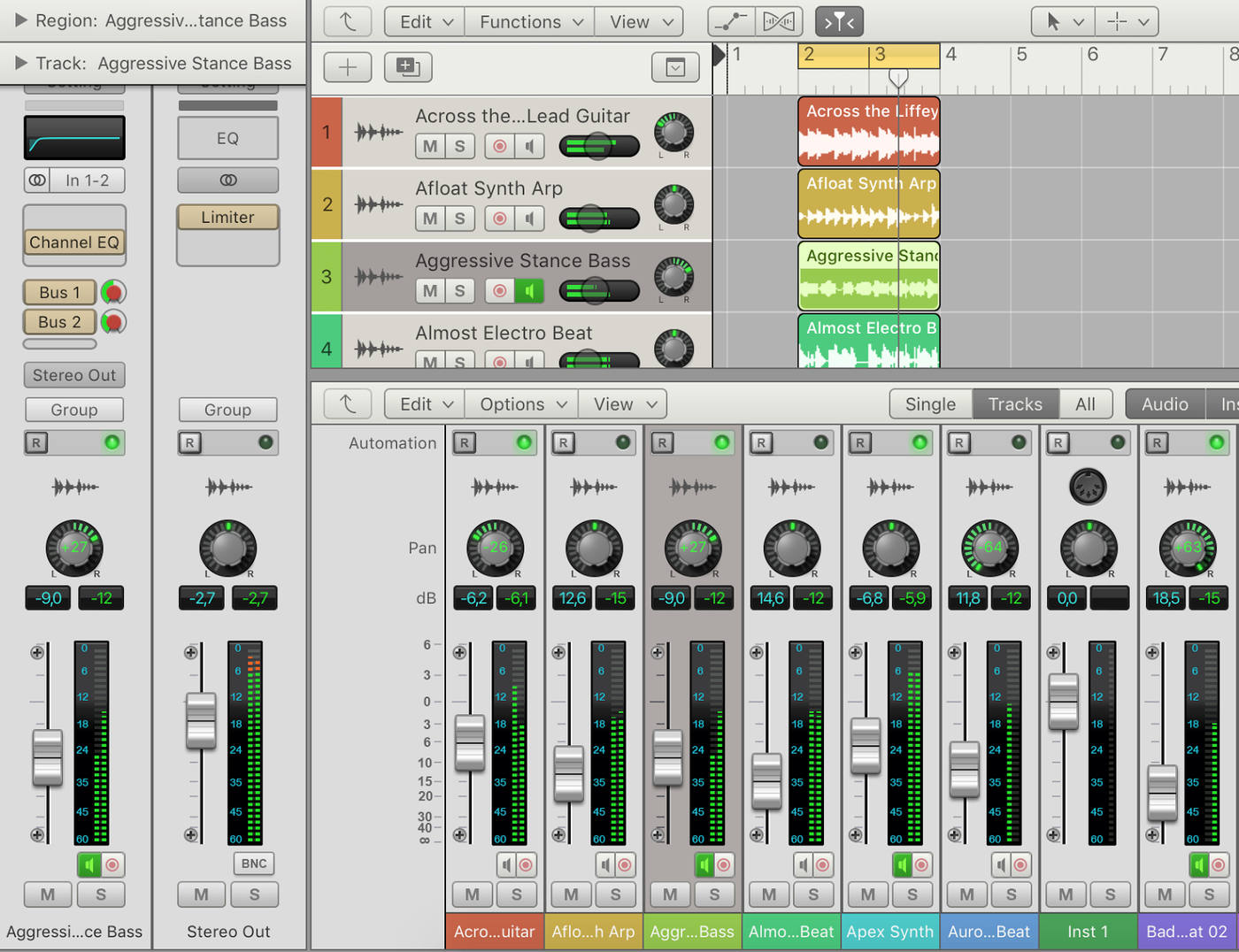
Task: Click the Stereo Out output slot
Action: tap(74, 375)
